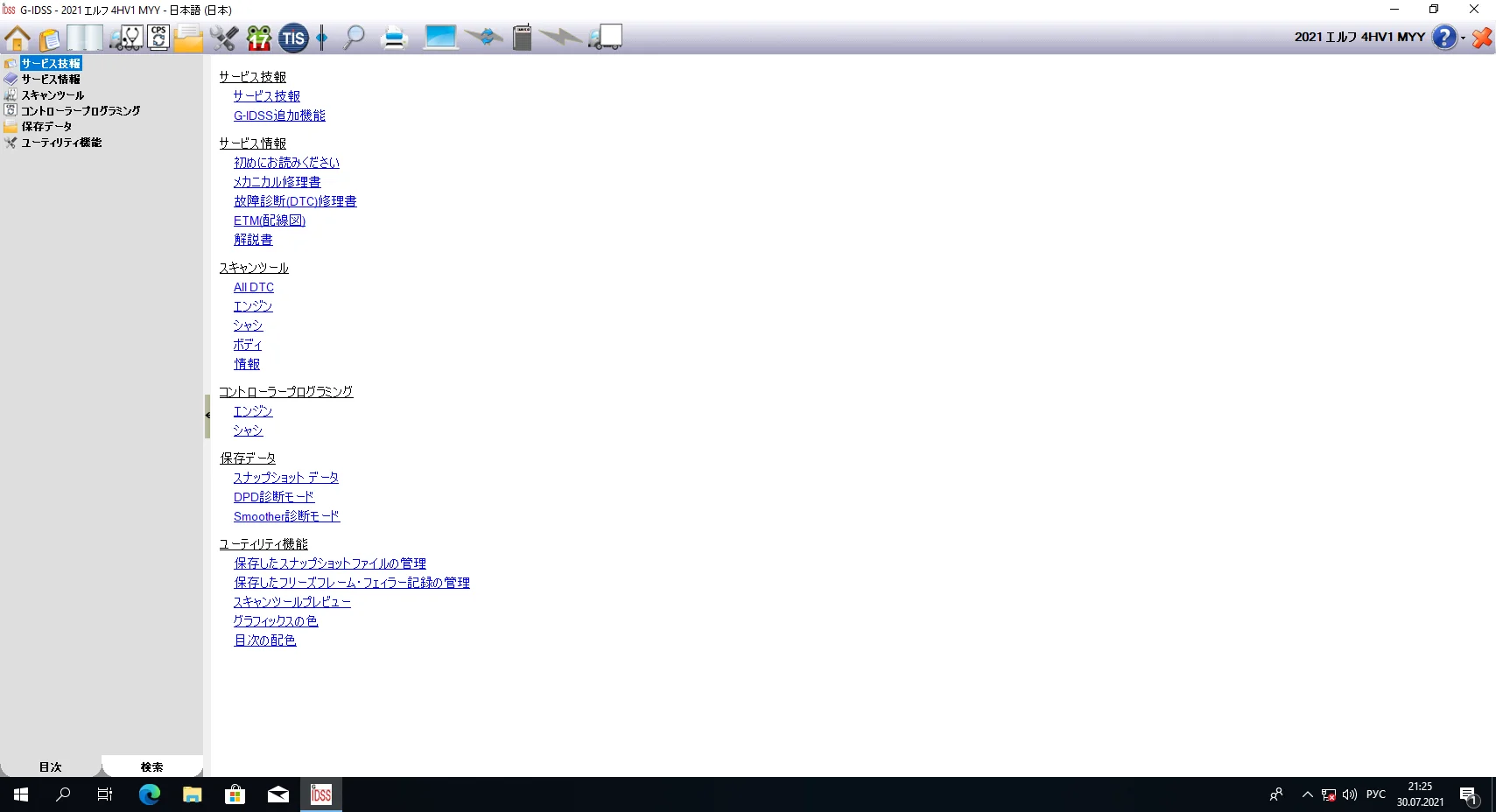The height and width of the screenshot is (812, 1496).
Task: Open the ETM(配線図) link
Action: (270, 220)
